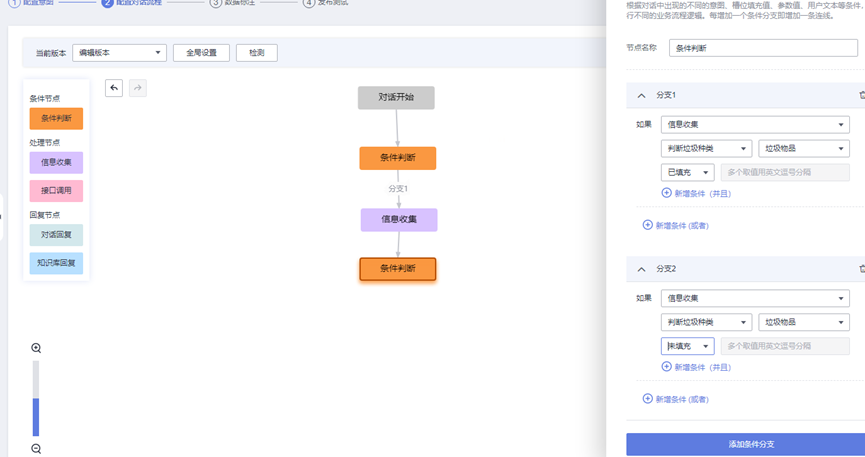This screenshot has width=865, height=457.
Task: Select the highlighted bottom 条件判断 node
Action: (398, 269)
